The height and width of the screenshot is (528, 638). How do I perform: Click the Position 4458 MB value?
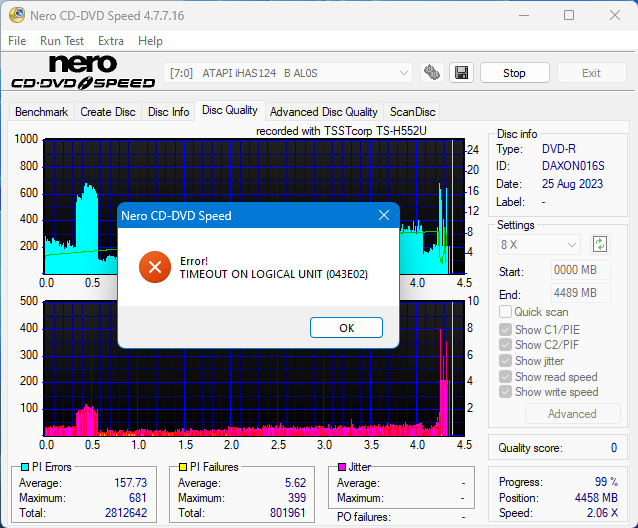pos(596,498)
